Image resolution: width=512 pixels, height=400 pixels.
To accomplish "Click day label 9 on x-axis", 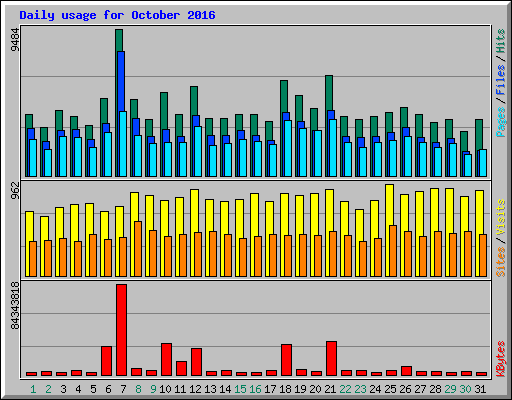I will (153, 389).
